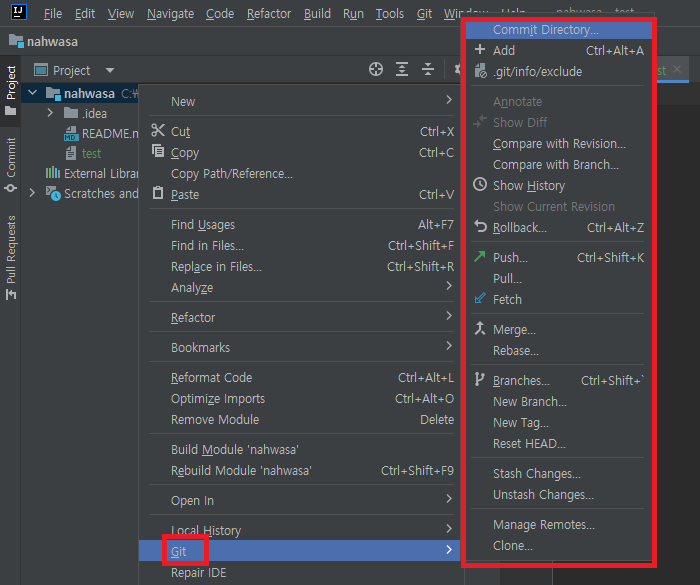Screen dimensions: 700x585
Task: Open the Pull Requests side tab
Action: click(x=11, y=258)
